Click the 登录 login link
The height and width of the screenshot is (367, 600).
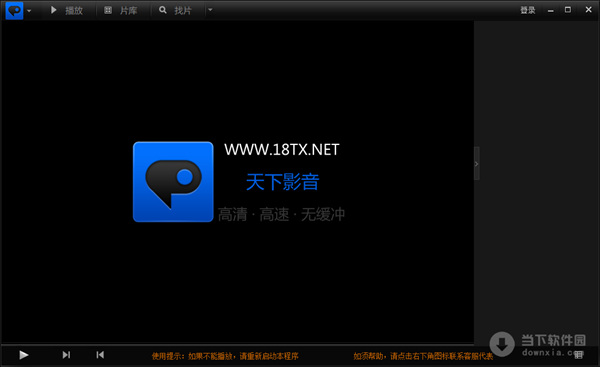click(527, 10)
